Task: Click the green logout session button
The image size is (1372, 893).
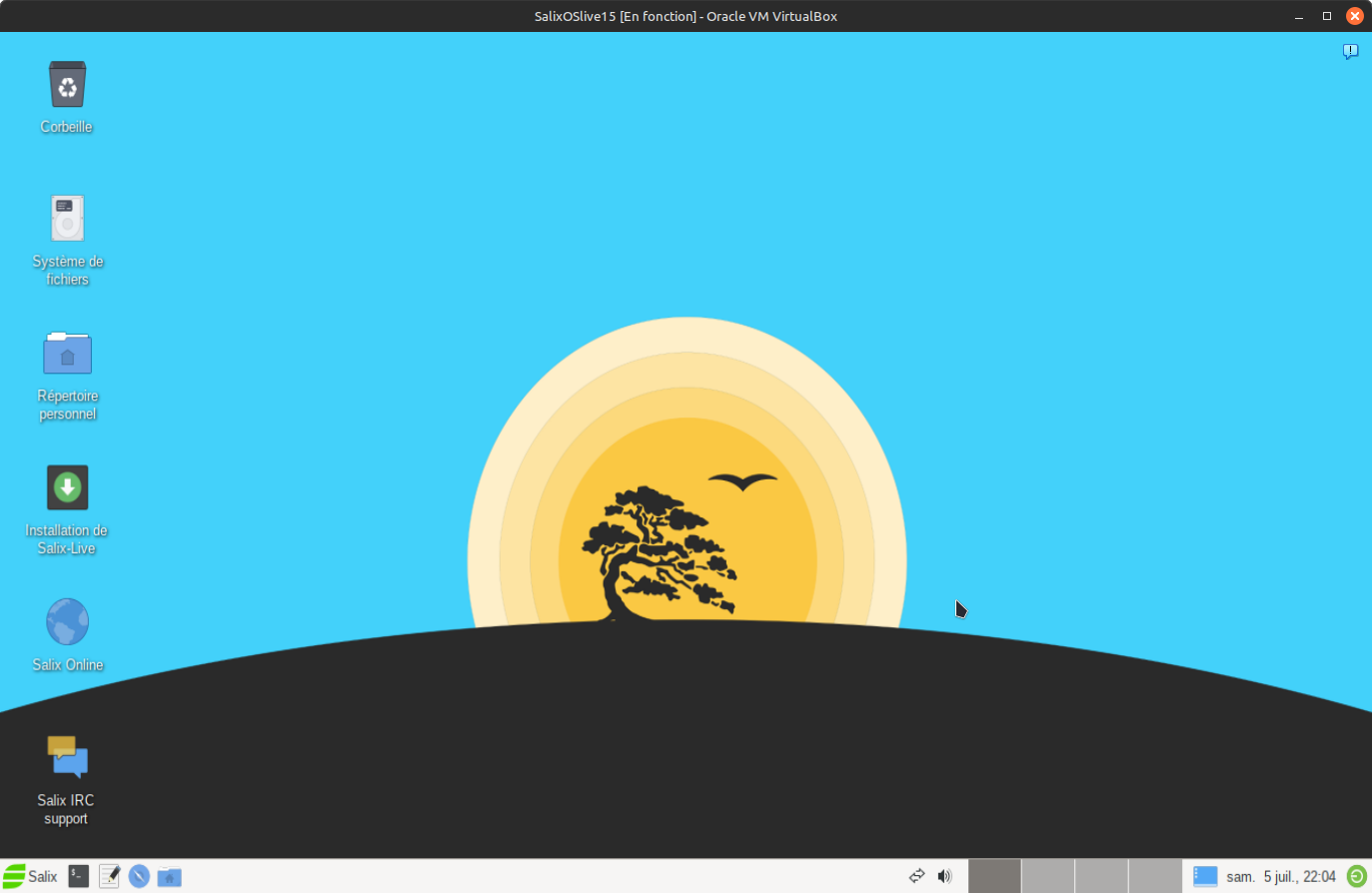Action: [x=1356, y=876]
